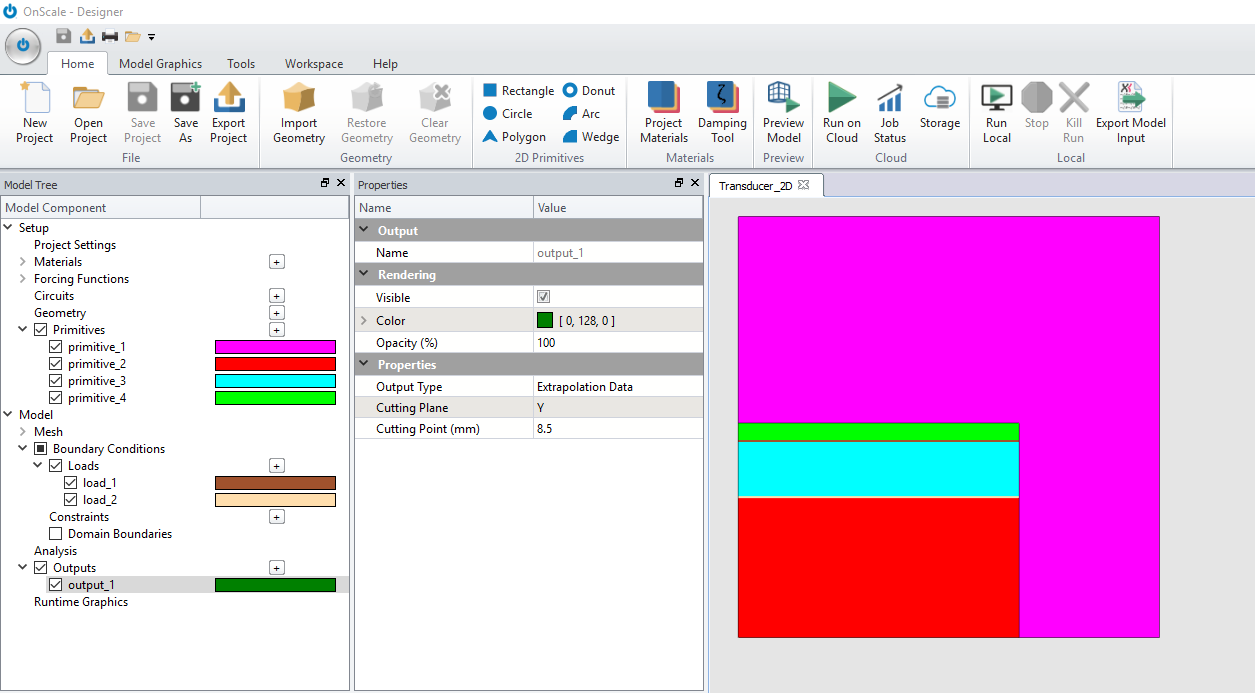Collapse the Outputs tree node
Viewport: 1255px width, 693px height.
tap(24, 568)
